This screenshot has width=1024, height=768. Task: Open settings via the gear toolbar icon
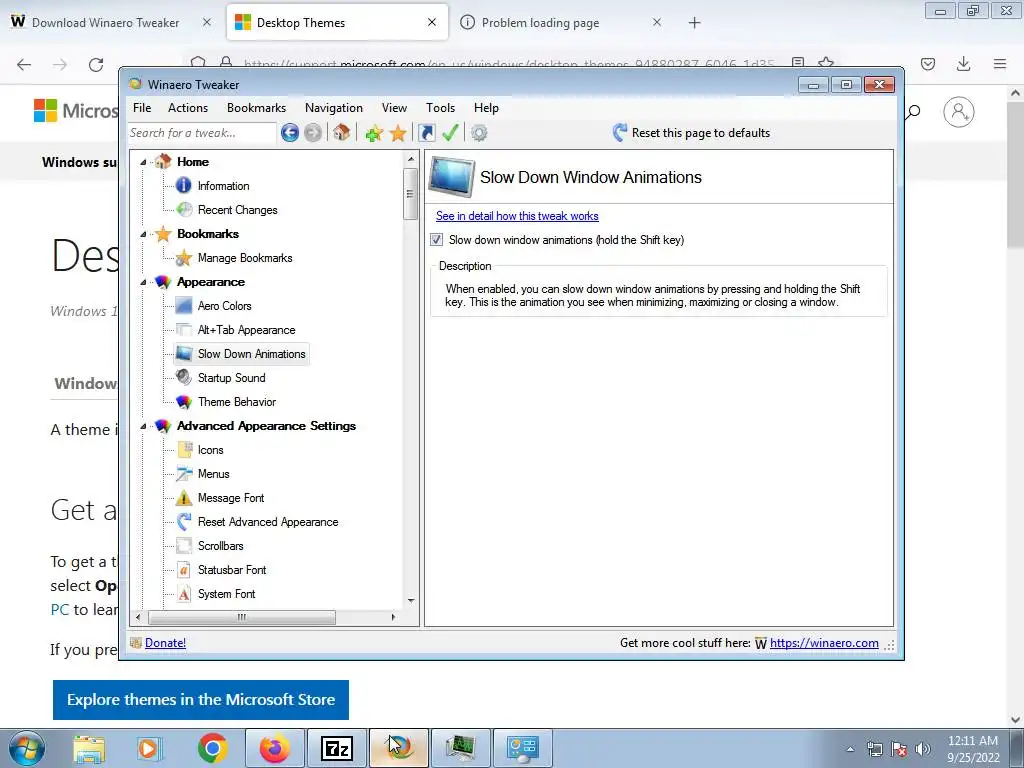pyautogui.click(x=479, y=133)
